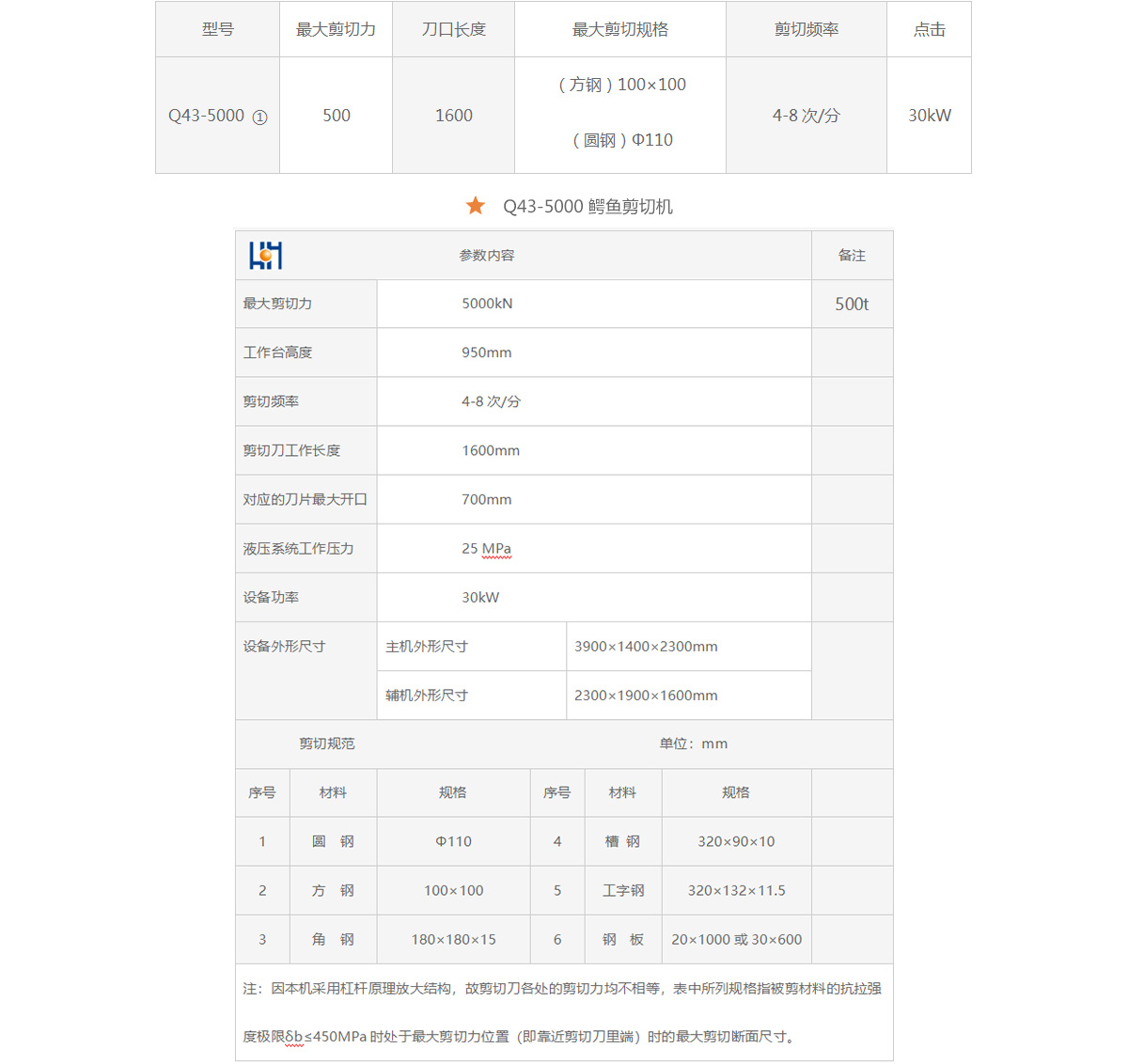The height and width of the screenshot is (1064, 1128).
Task: Click the 最大剪切规格 header cell
Action: pyautogui.click(x=619, y=30)
